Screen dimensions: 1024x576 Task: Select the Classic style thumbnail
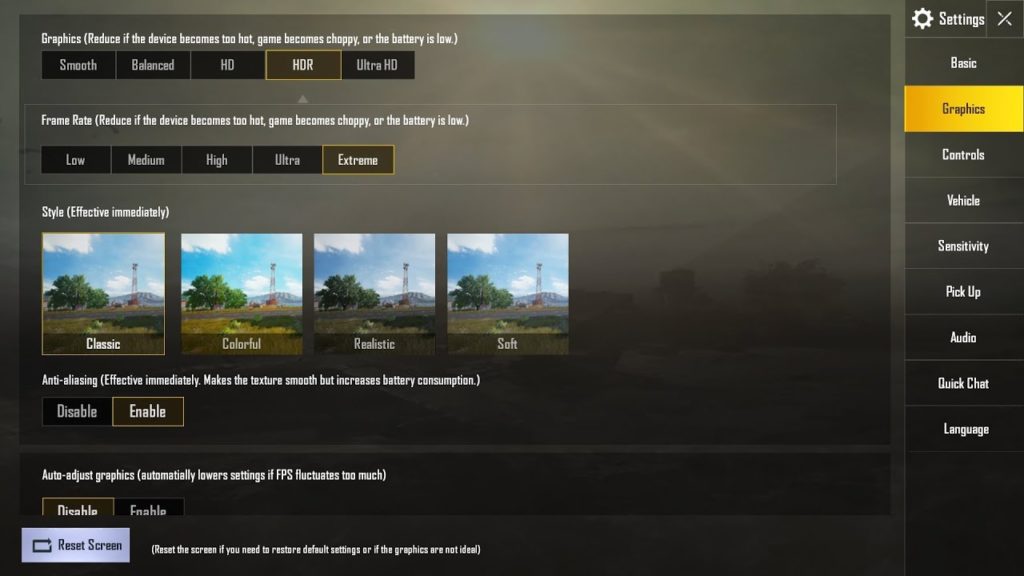click(x=103, y=294)
